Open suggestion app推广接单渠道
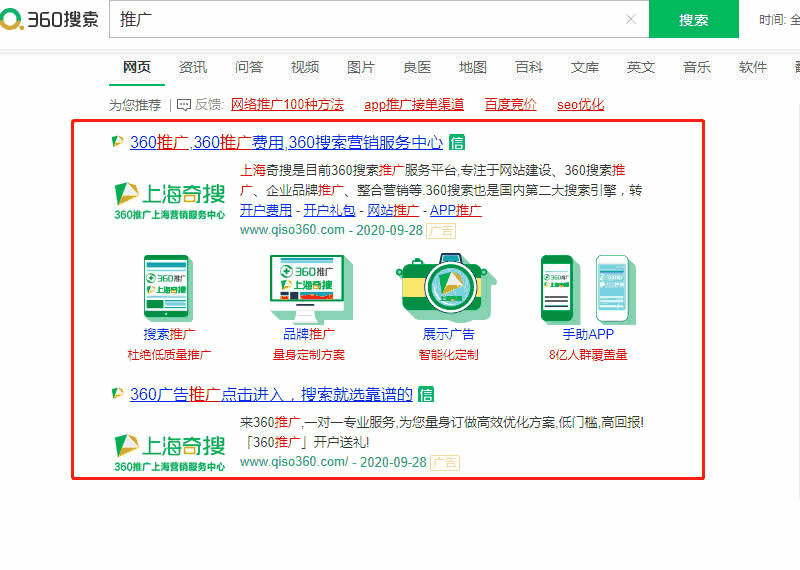 tap(414, 105)
